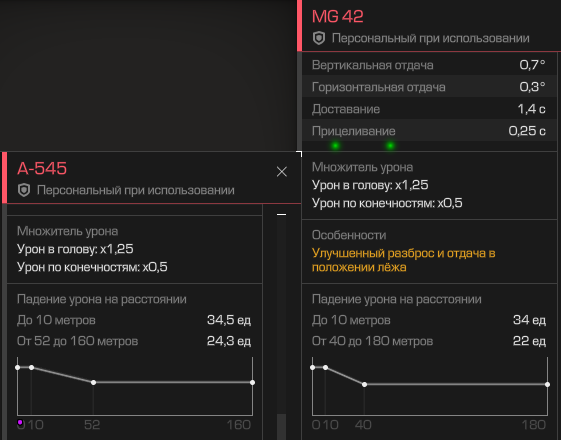Click the shield icon under MG 42
The image size is (561, 440).
tap(319, 38)
